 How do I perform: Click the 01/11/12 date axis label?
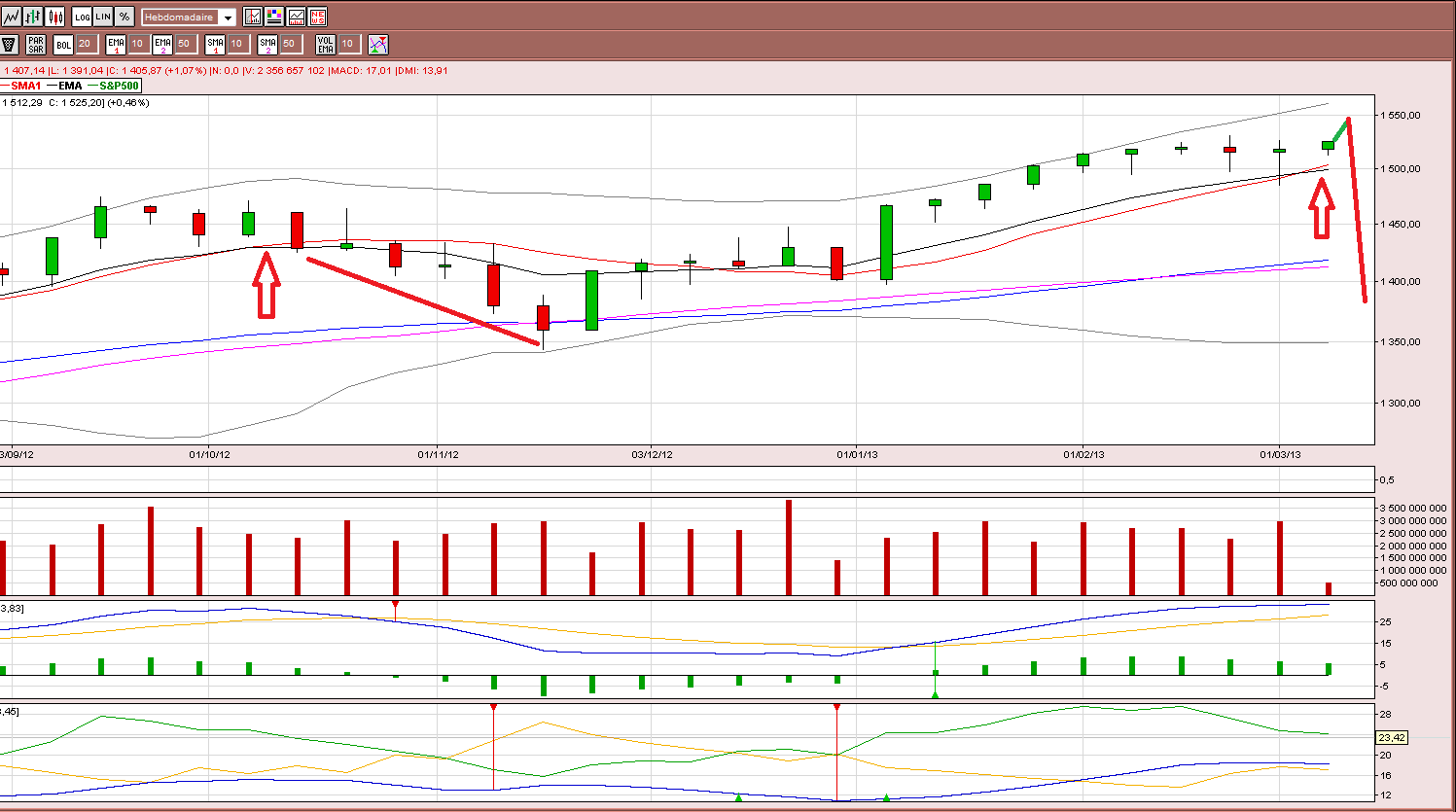[438, 455]
